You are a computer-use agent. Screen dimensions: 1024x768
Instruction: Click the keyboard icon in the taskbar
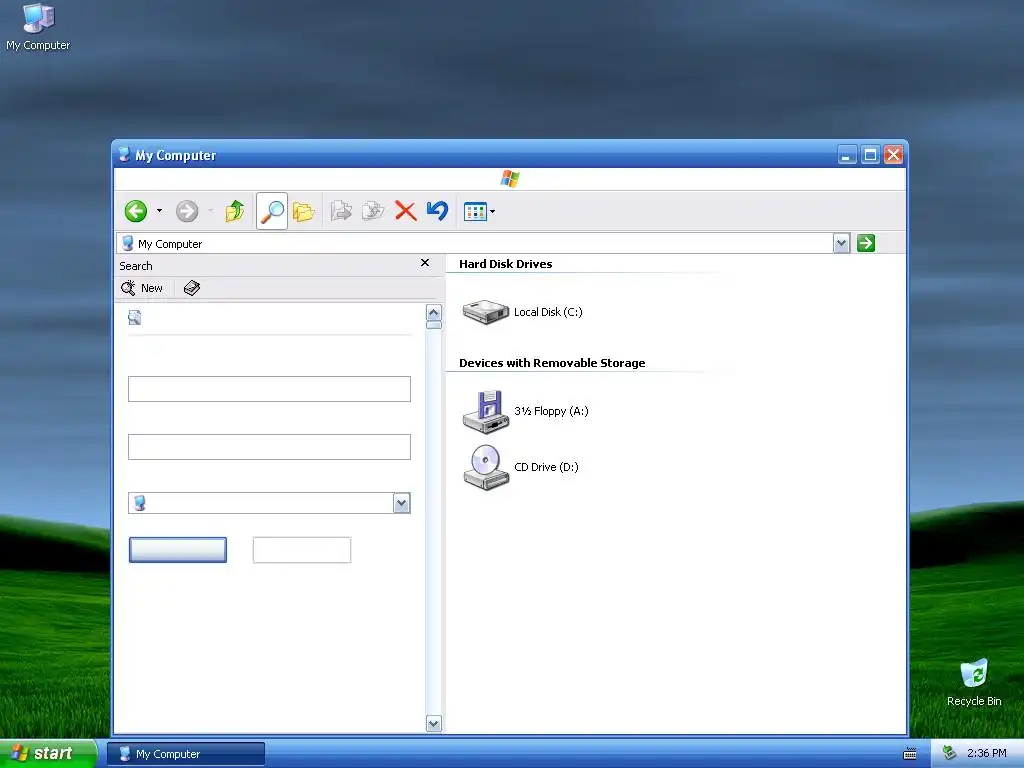[910, 754]
